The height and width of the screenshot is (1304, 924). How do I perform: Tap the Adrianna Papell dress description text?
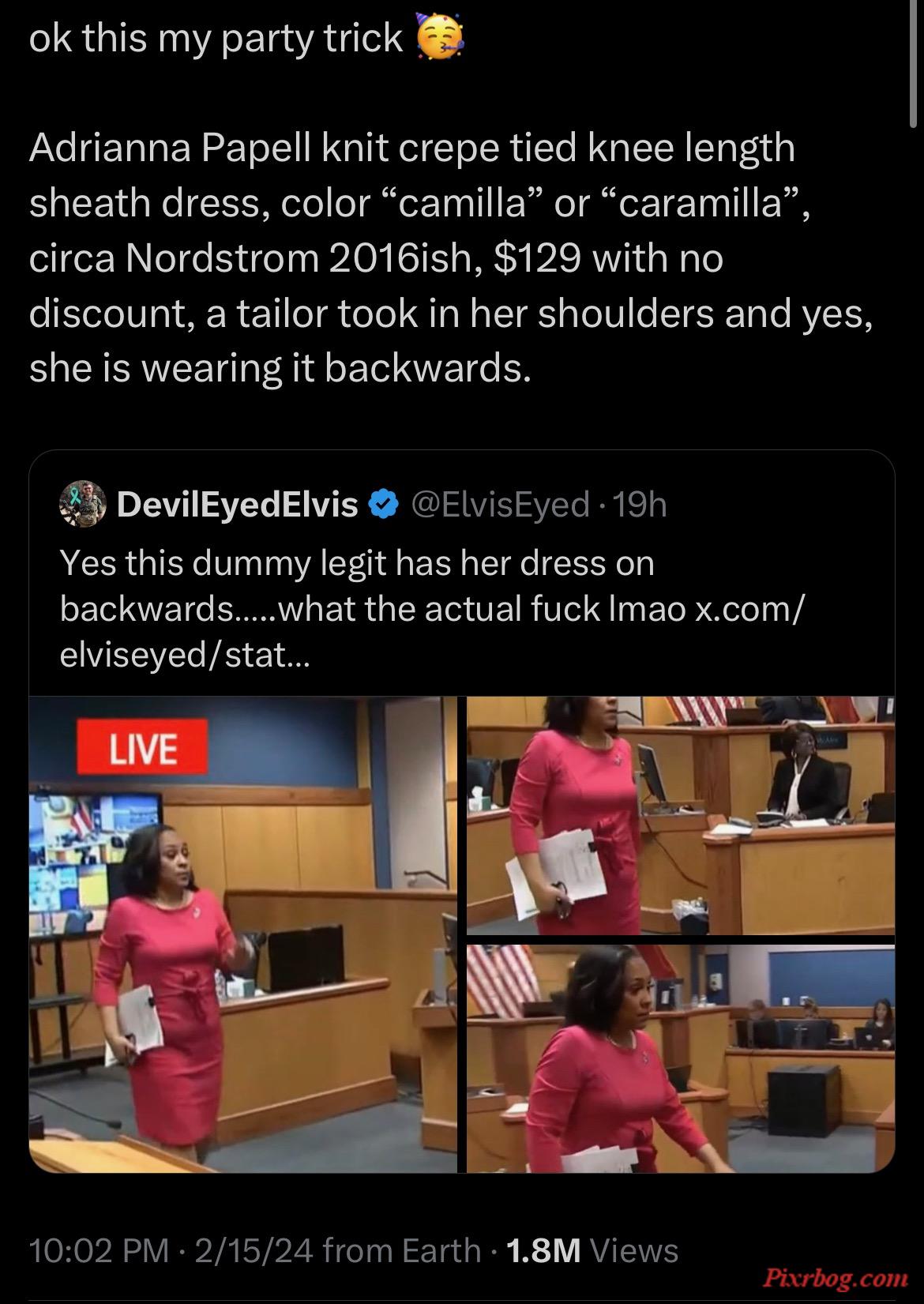452,257
